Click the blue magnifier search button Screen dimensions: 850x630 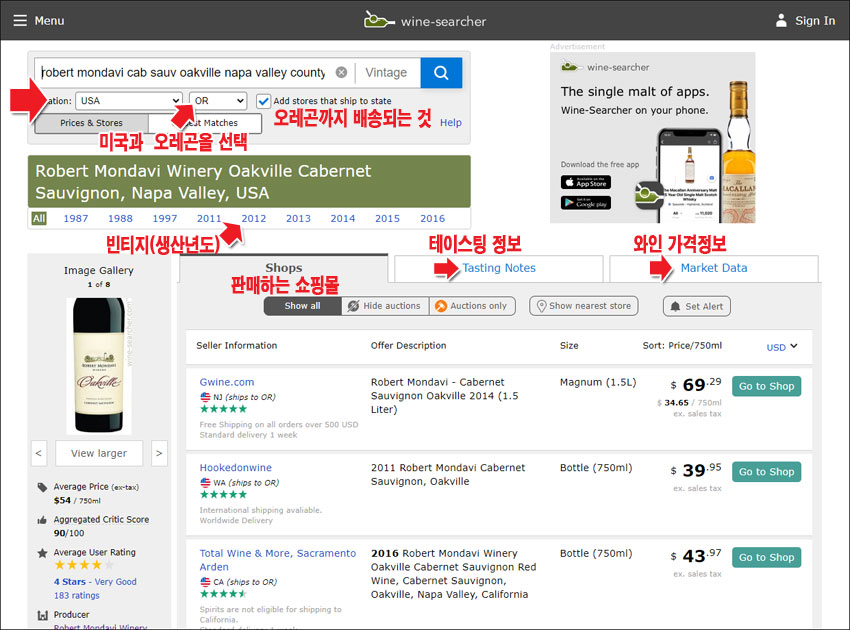click(x=441, y=73)
